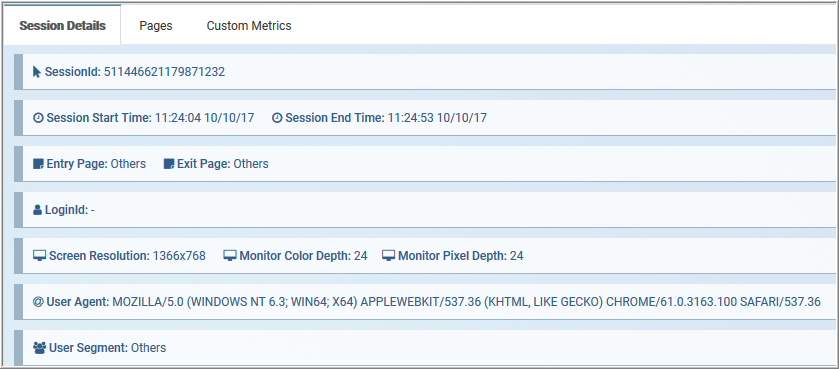This screenshot has width=839, height=369.
Task: Open the Custom Metrics tab
Action: 249,26
